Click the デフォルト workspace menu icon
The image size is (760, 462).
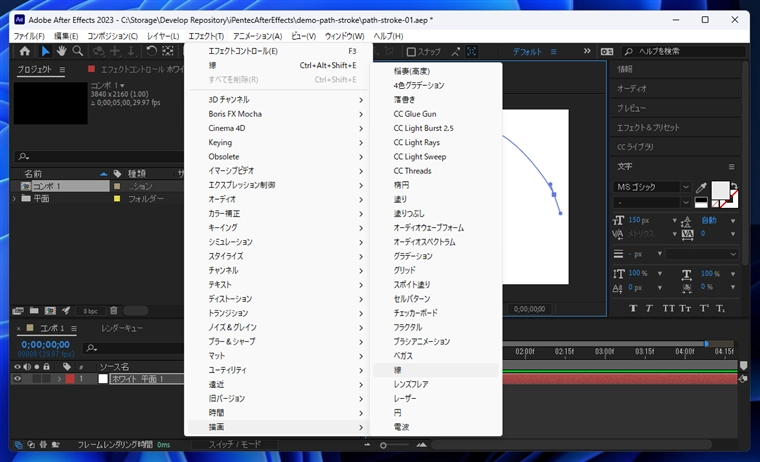(554, 51)
